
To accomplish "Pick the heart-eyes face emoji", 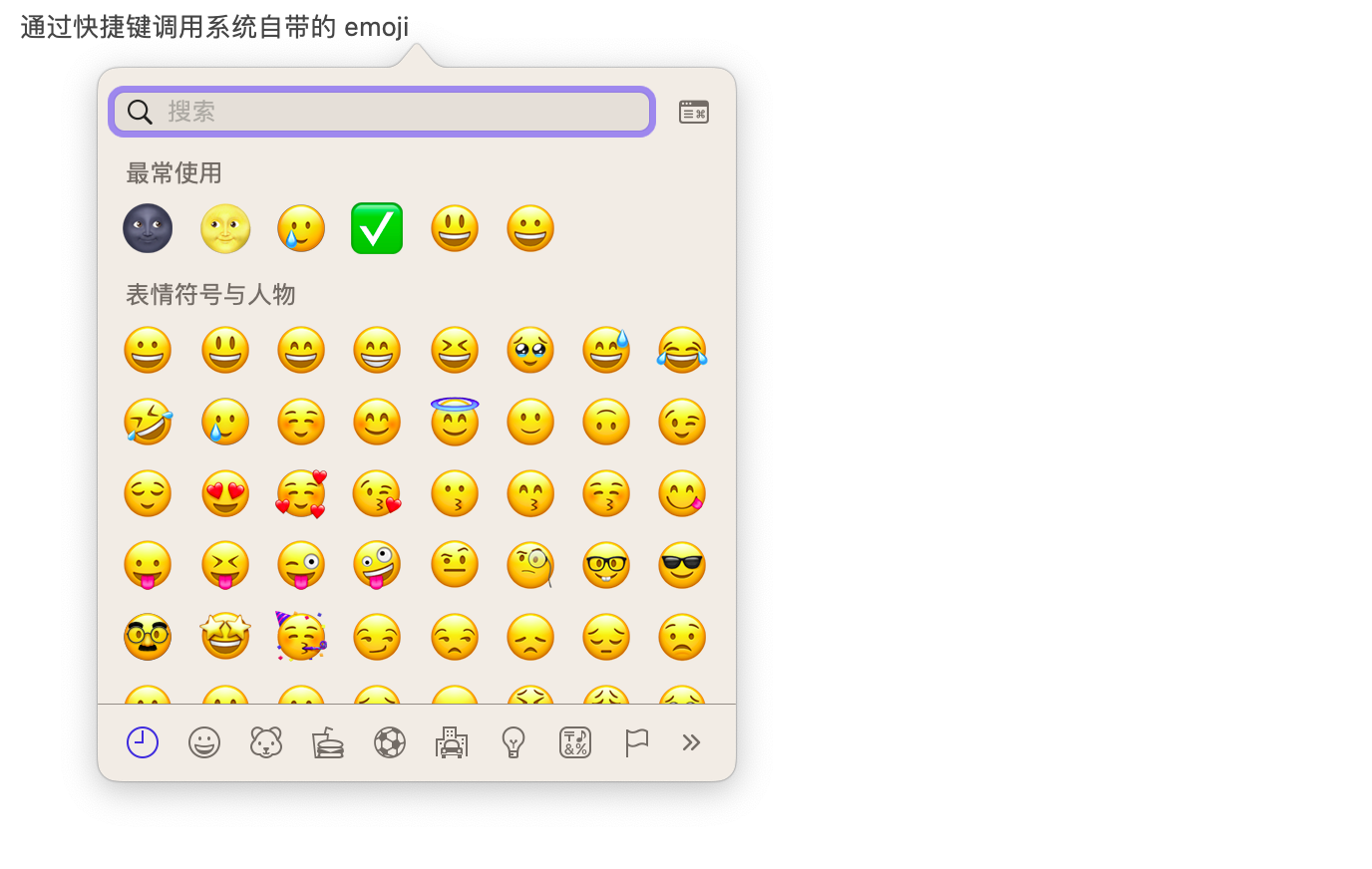I will (x=225, y=493).
